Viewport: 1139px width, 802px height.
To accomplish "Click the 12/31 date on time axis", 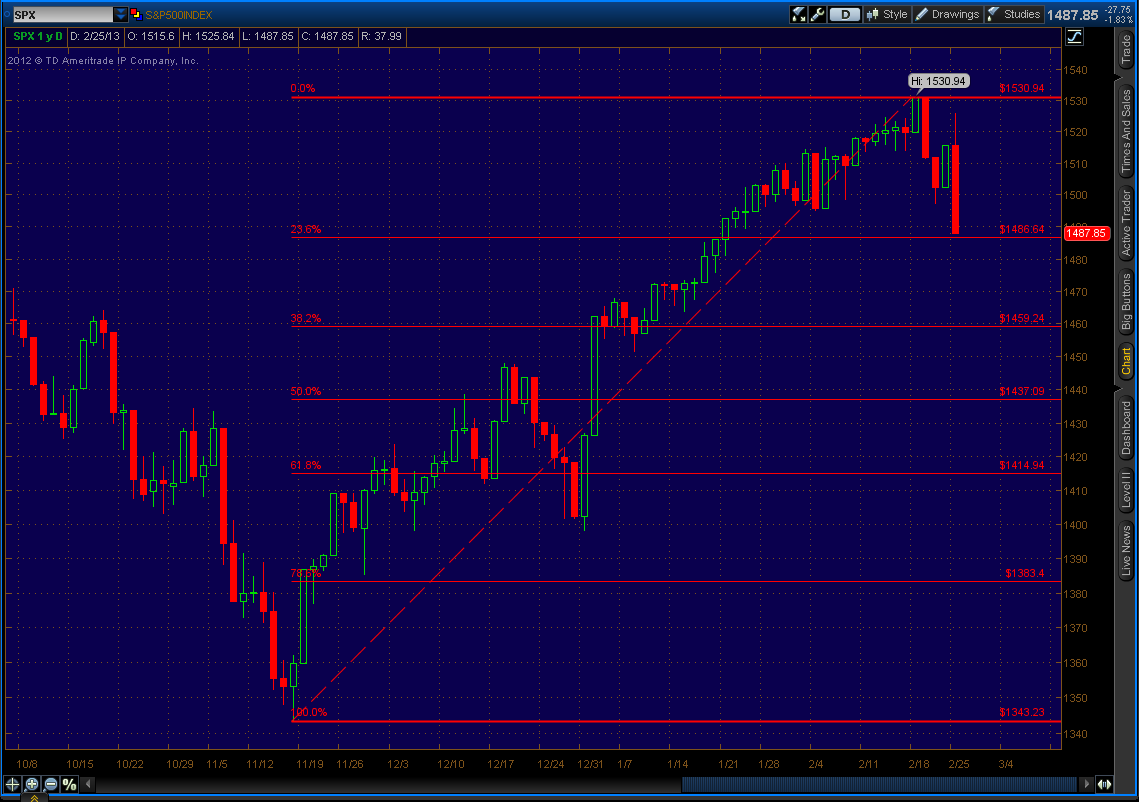I will pos(590,764).
